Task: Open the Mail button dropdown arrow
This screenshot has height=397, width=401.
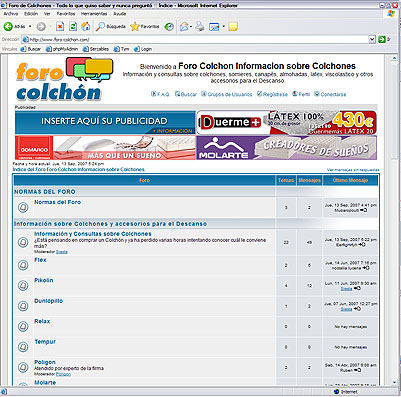Action: click(x=191, y=27)
